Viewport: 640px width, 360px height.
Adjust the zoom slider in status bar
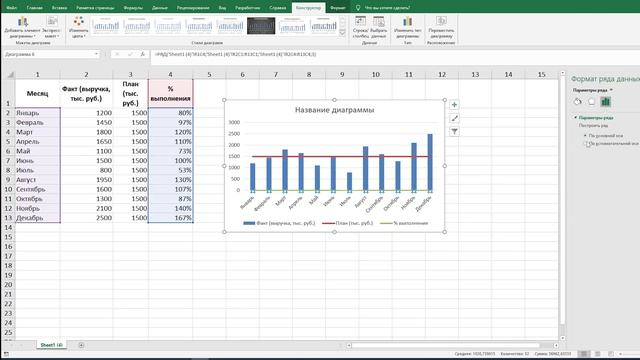click(629, 354)
